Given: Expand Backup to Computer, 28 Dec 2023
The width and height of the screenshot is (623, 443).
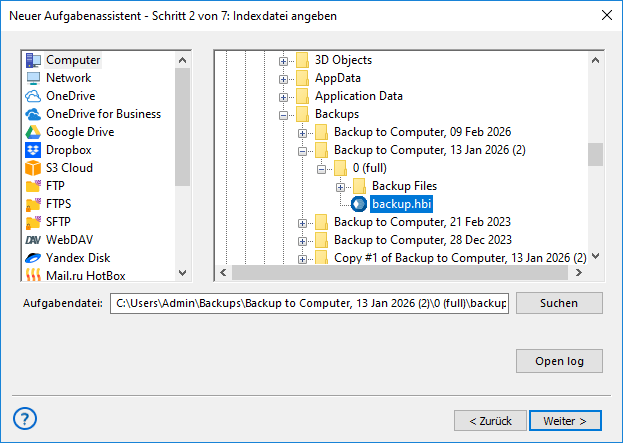Looking at the screenshot, I should (302, 241).
